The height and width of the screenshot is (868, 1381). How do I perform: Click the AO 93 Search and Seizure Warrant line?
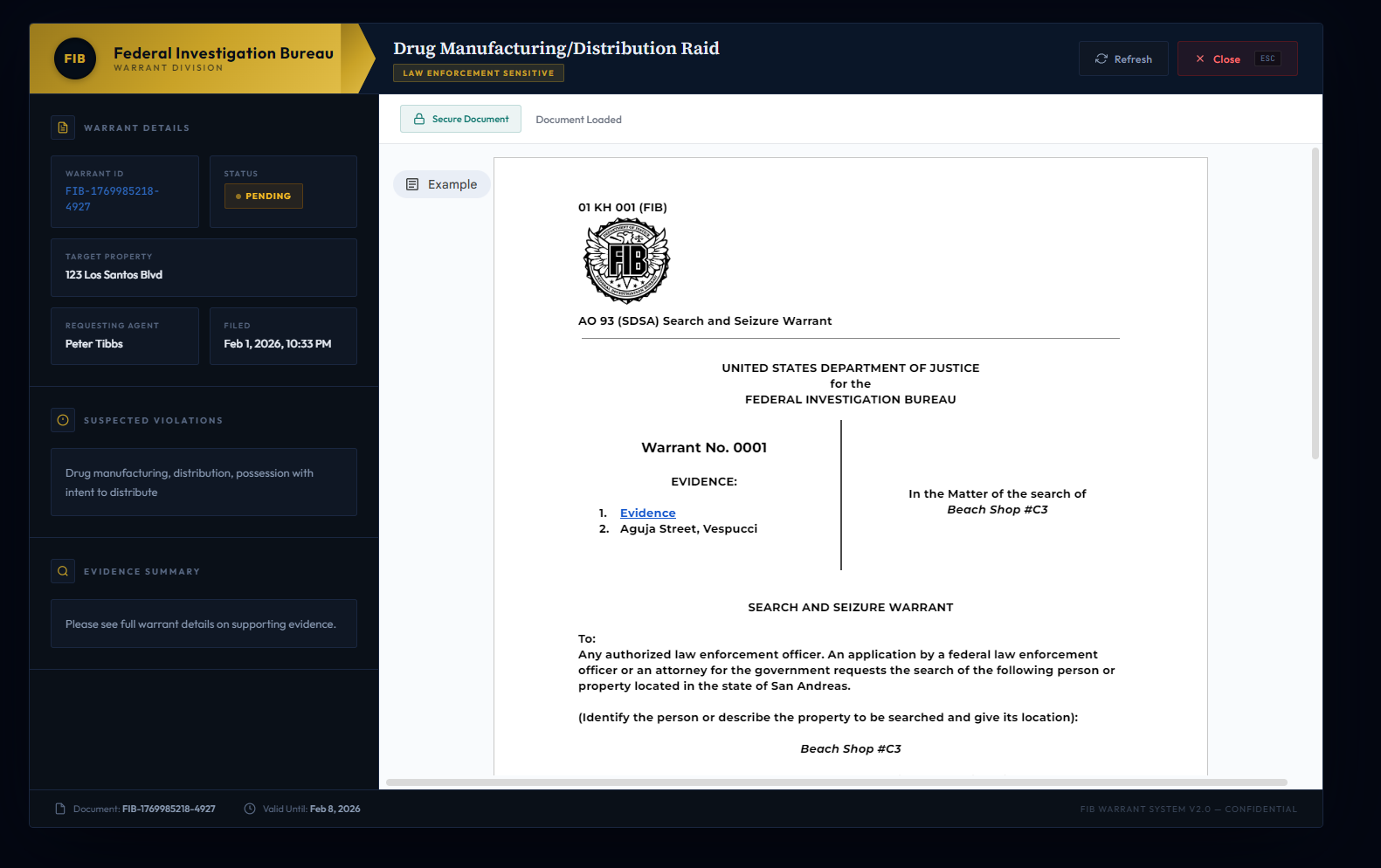click(705, 321)
